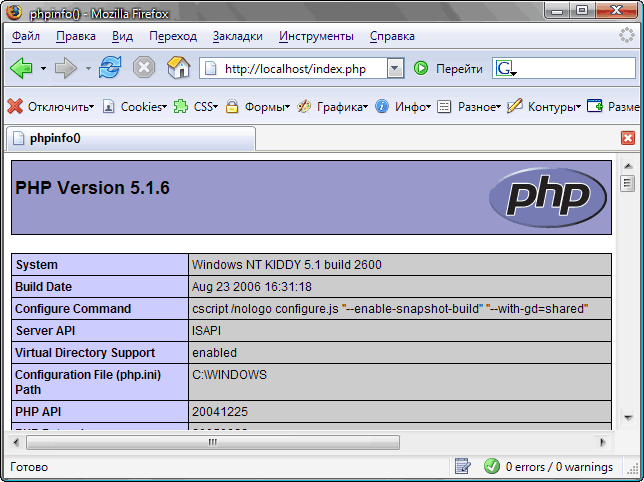Click the PHP logo image

548,197
